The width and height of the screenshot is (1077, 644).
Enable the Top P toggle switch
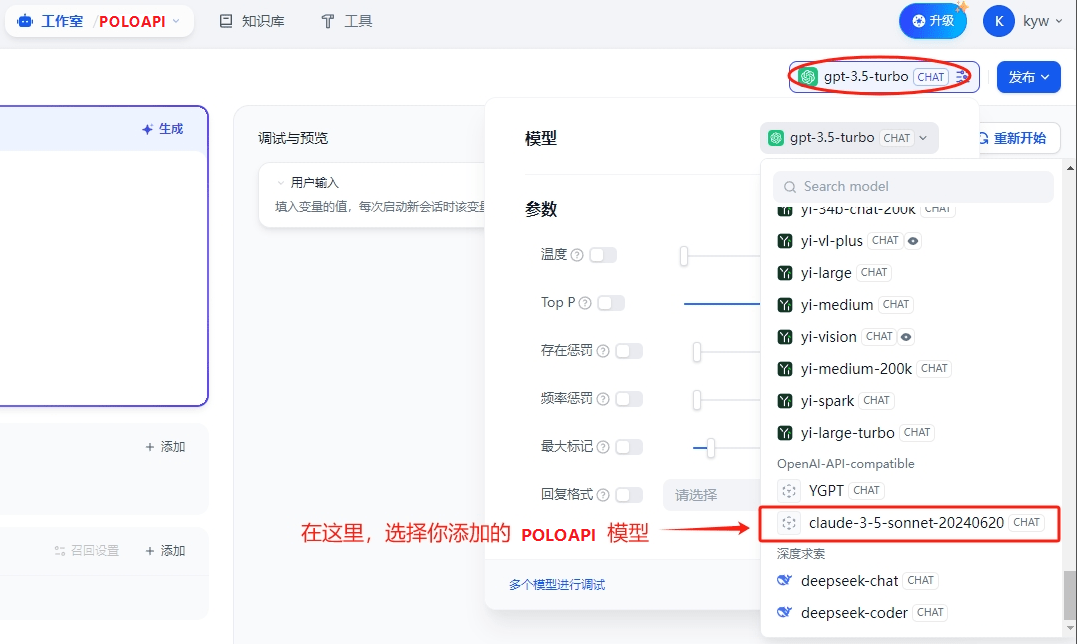point(610,302)
